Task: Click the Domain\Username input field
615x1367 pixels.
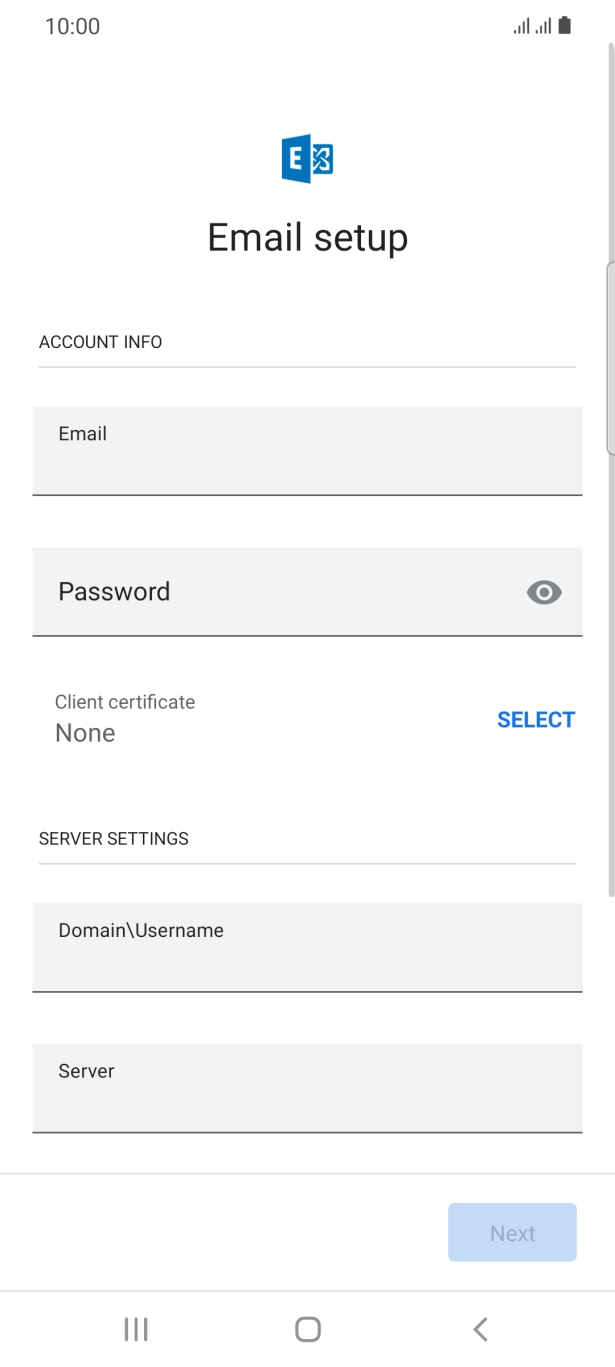Action: [x=307, y=948]
